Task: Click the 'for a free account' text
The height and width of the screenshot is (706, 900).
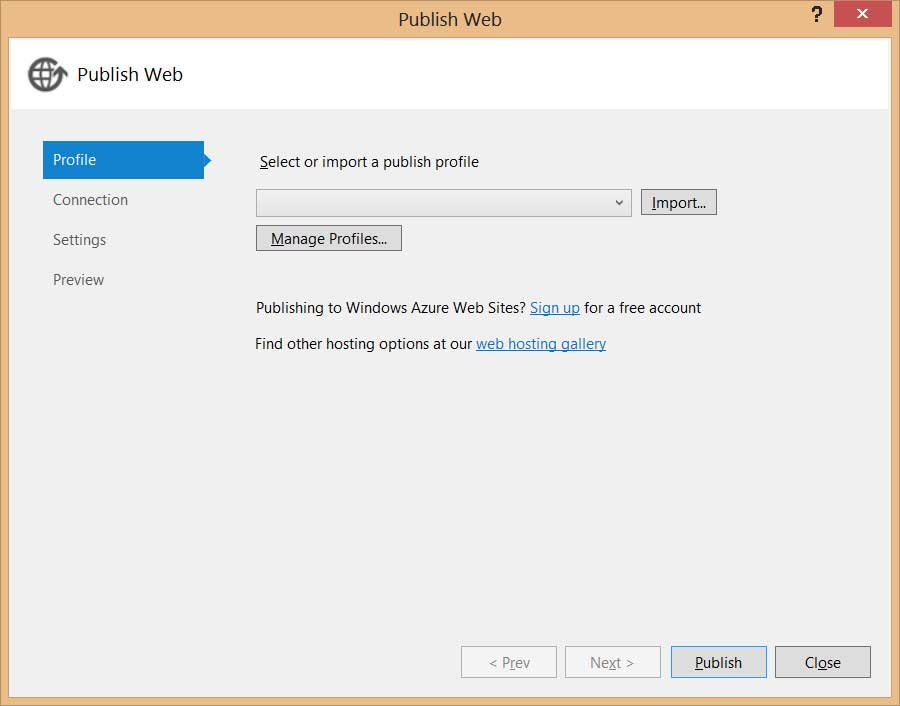Action: 642,308
